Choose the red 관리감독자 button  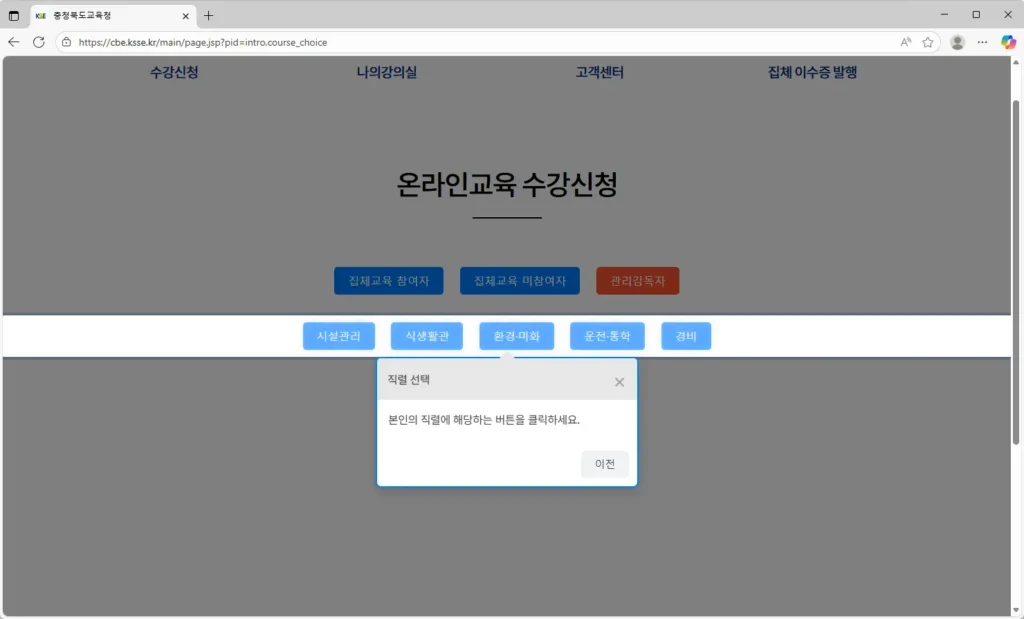point(637,281)
